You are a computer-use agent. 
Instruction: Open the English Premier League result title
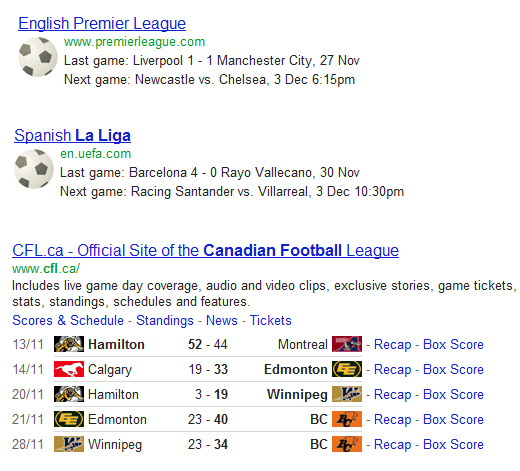(x=102, y=24)
